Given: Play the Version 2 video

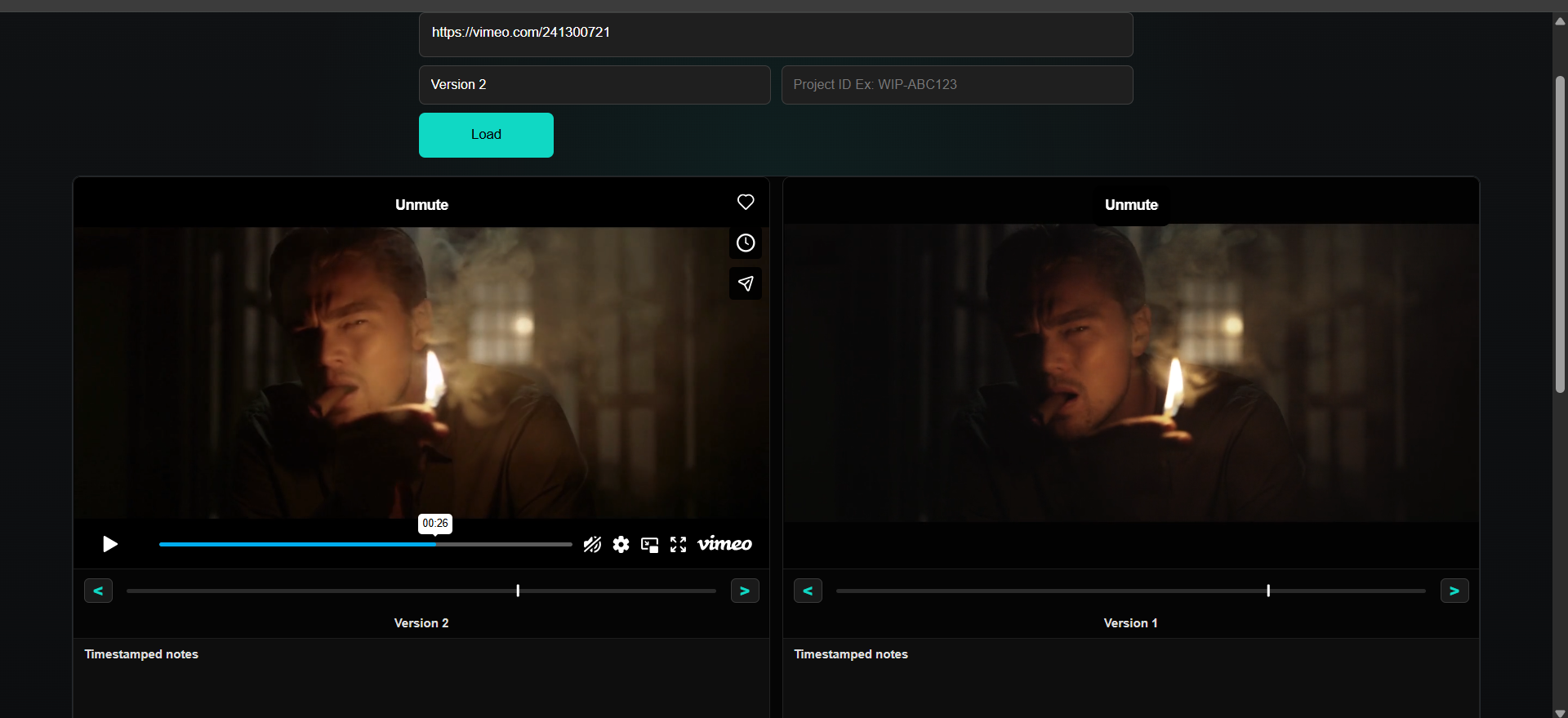Looking at the screenshot, I should (110, 544).
